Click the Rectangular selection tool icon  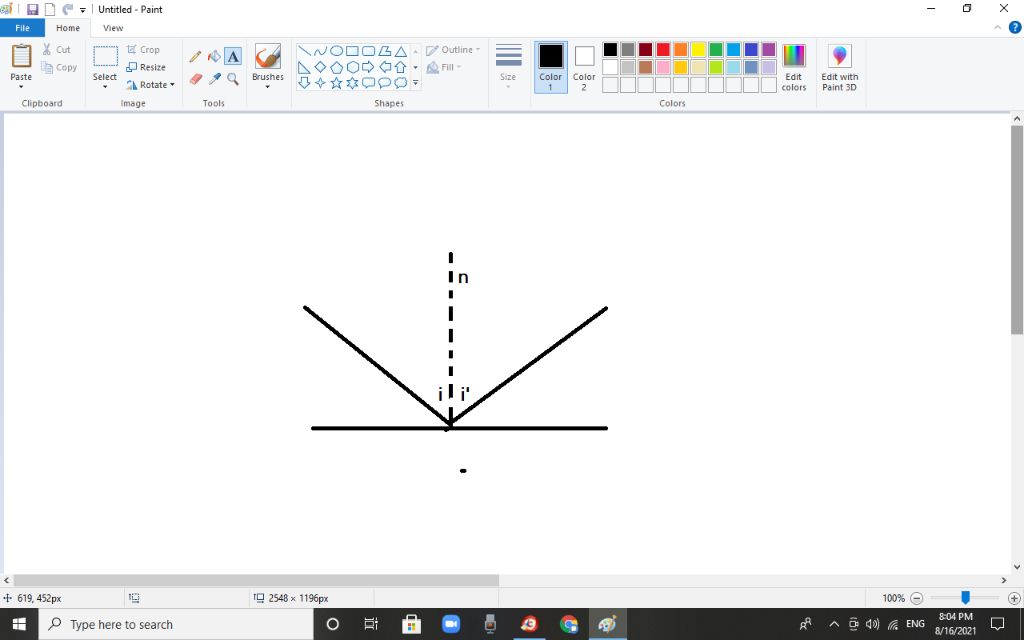(104, 57)
